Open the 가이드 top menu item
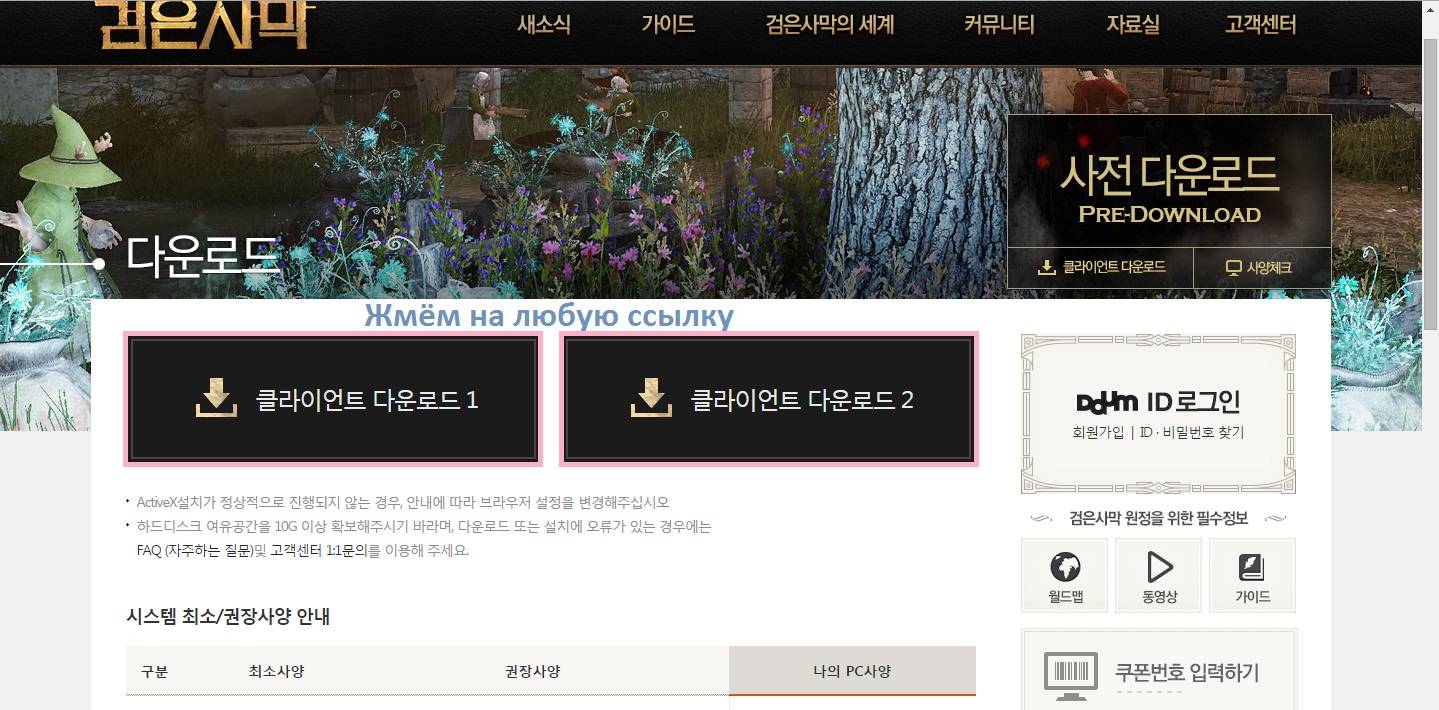This screenshot has width=1439, height=710. [668, 25]
